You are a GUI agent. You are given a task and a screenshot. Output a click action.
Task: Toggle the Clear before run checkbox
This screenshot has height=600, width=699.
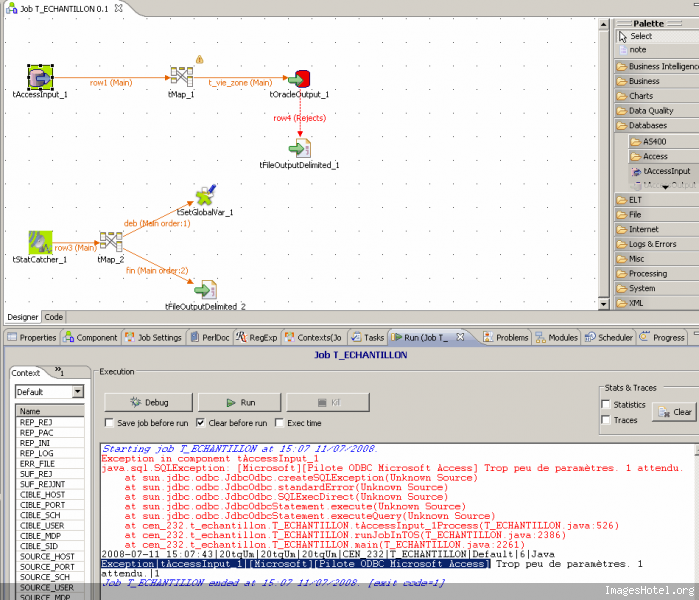(x=200, y=423)
